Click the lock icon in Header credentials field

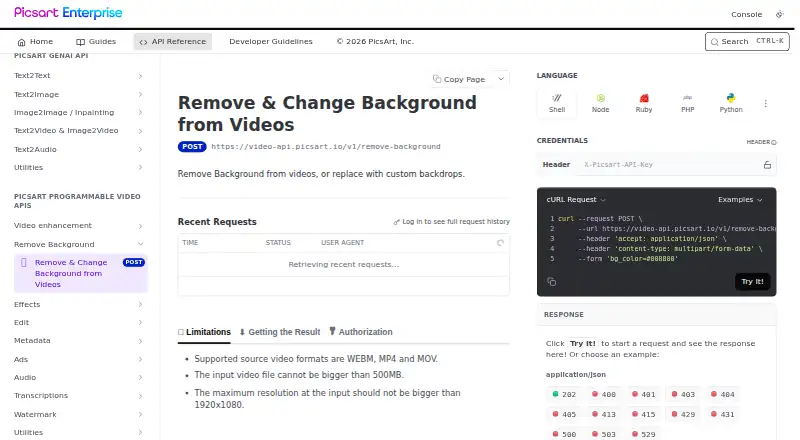pos(767,165)
